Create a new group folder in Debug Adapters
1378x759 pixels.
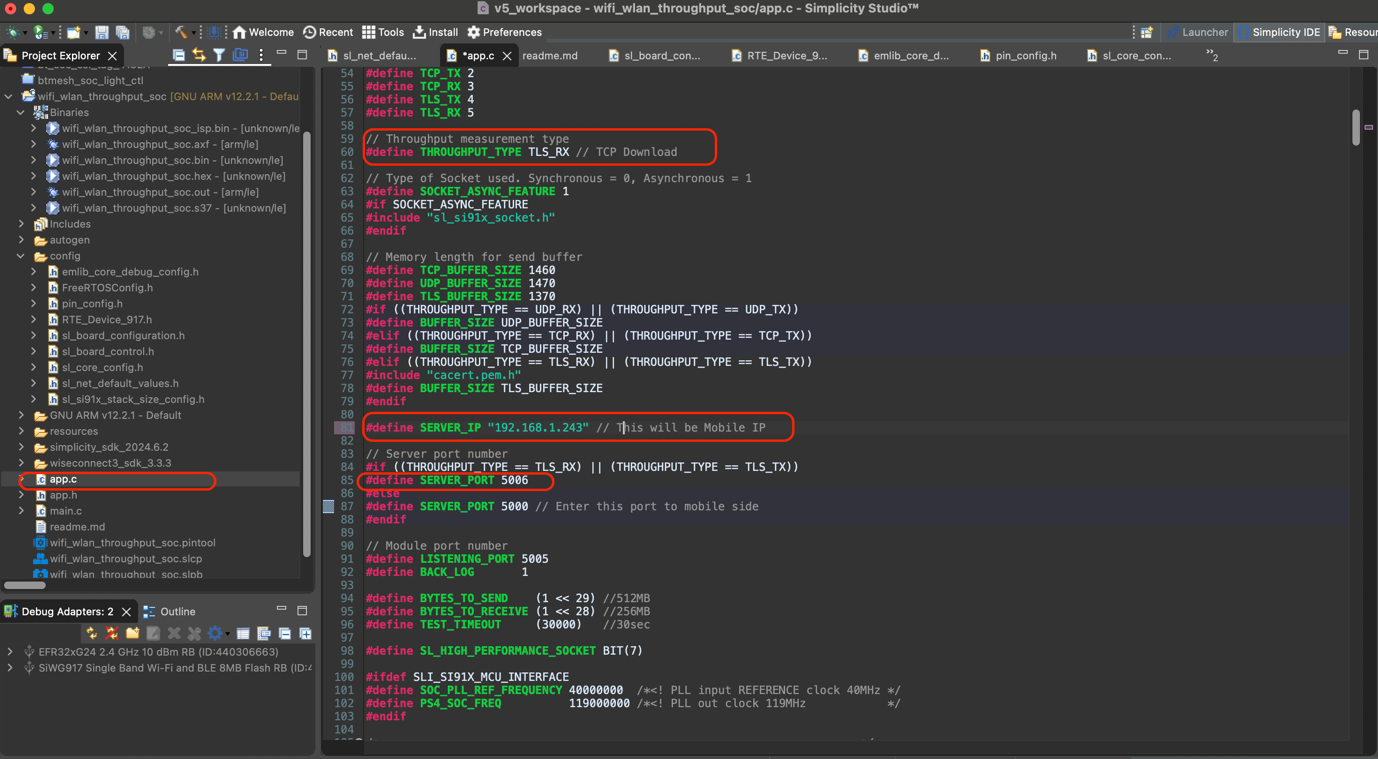pyautogui.click(x=132, y=633)
